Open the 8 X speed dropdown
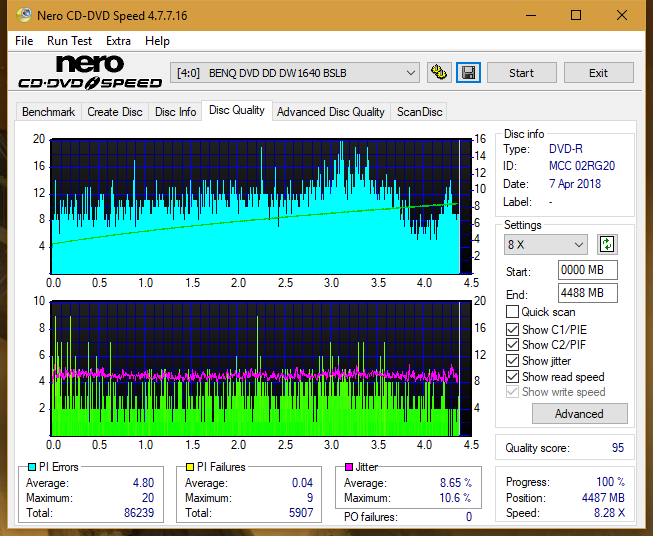 (x=546, y=244)
